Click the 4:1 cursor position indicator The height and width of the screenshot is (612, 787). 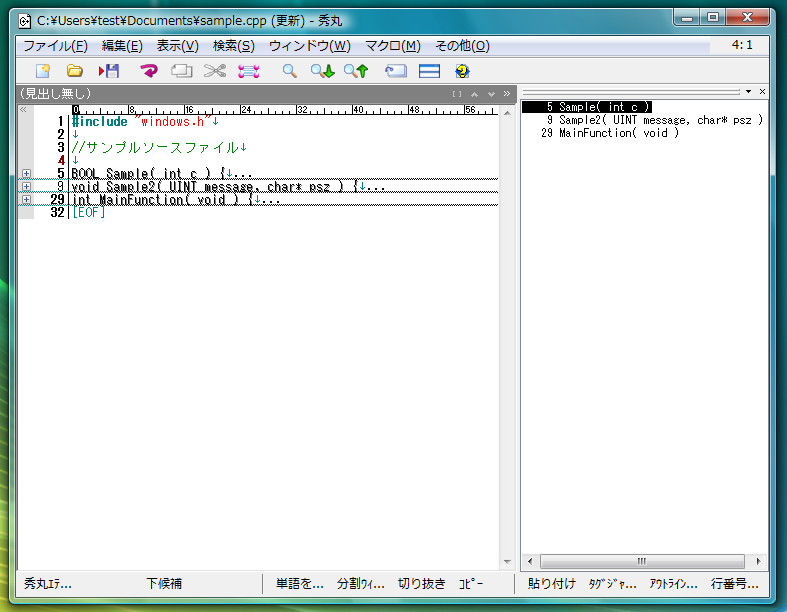[x=742, y=45]
